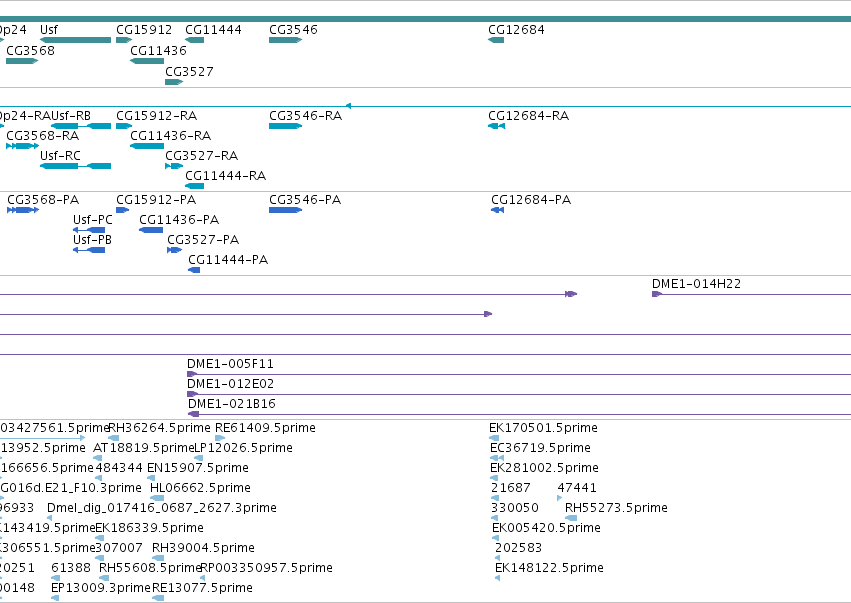Click the 202583 feature marker
Viewport: 851px width, 603px height.
497,558
